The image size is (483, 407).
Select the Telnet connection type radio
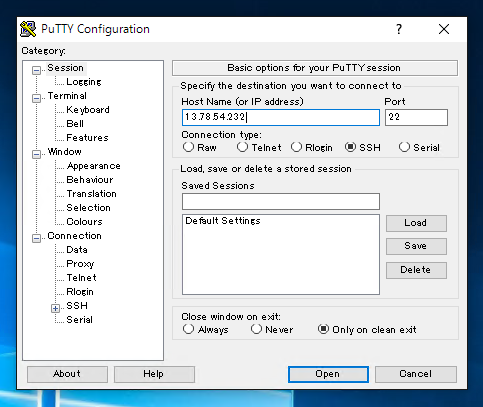click(242, 147)
